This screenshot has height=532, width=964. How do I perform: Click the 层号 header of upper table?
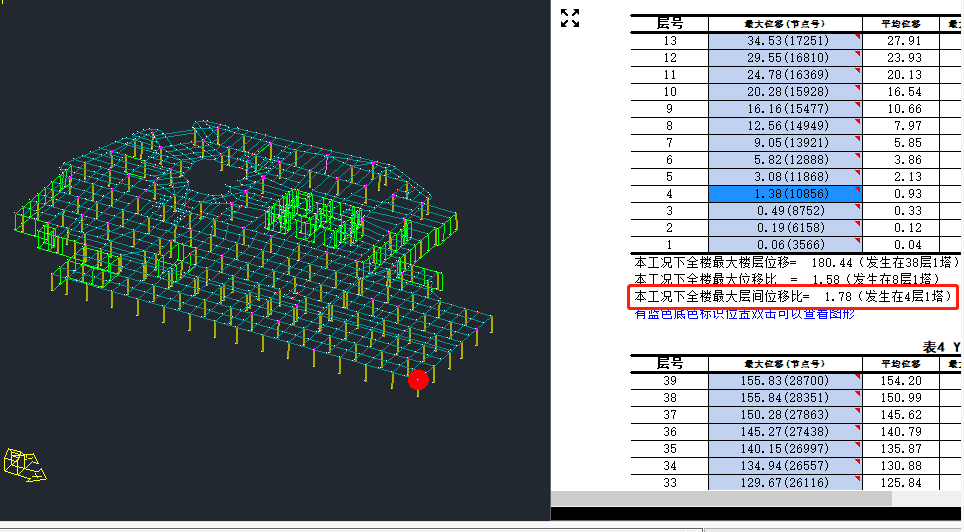pyautogui.click(x=669, y=23)
